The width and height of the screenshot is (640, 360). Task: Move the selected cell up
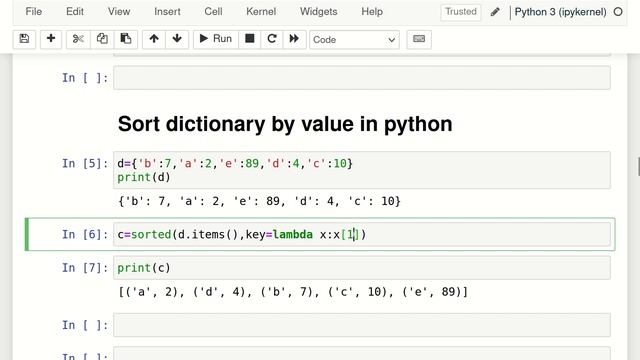[154, 39]
